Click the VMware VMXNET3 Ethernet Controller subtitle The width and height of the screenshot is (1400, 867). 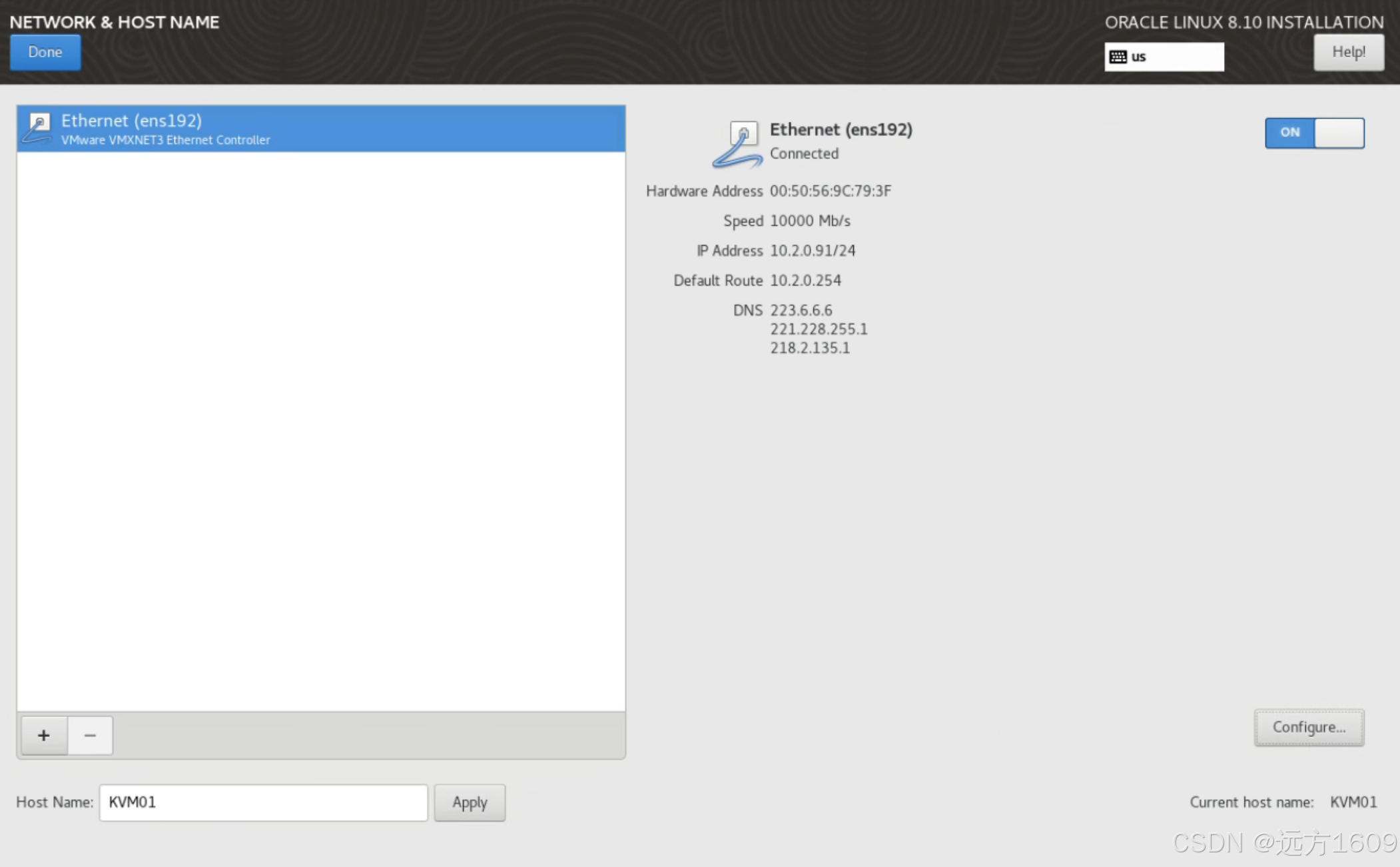pos(165,141)
